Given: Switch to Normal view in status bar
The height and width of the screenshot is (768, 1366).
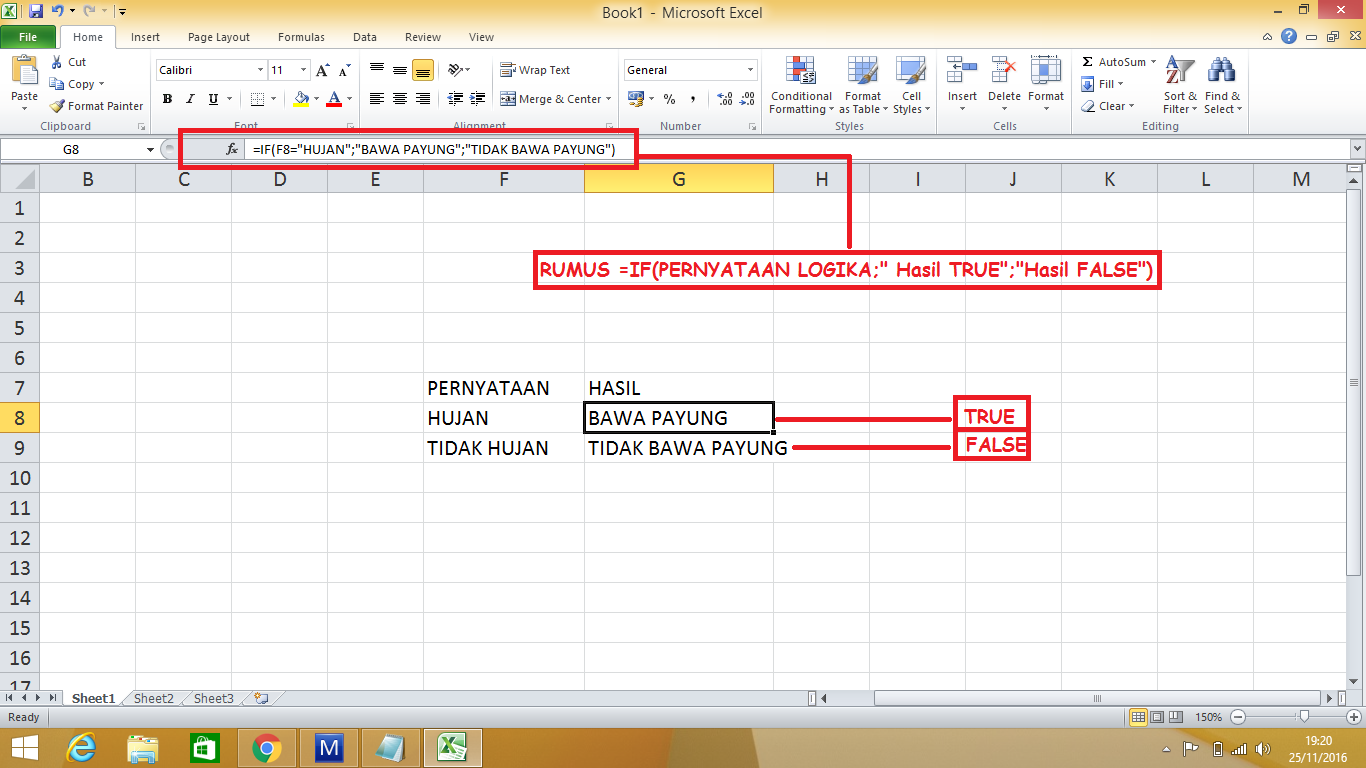Looking at the screenshot, I should coord(1138,717).
